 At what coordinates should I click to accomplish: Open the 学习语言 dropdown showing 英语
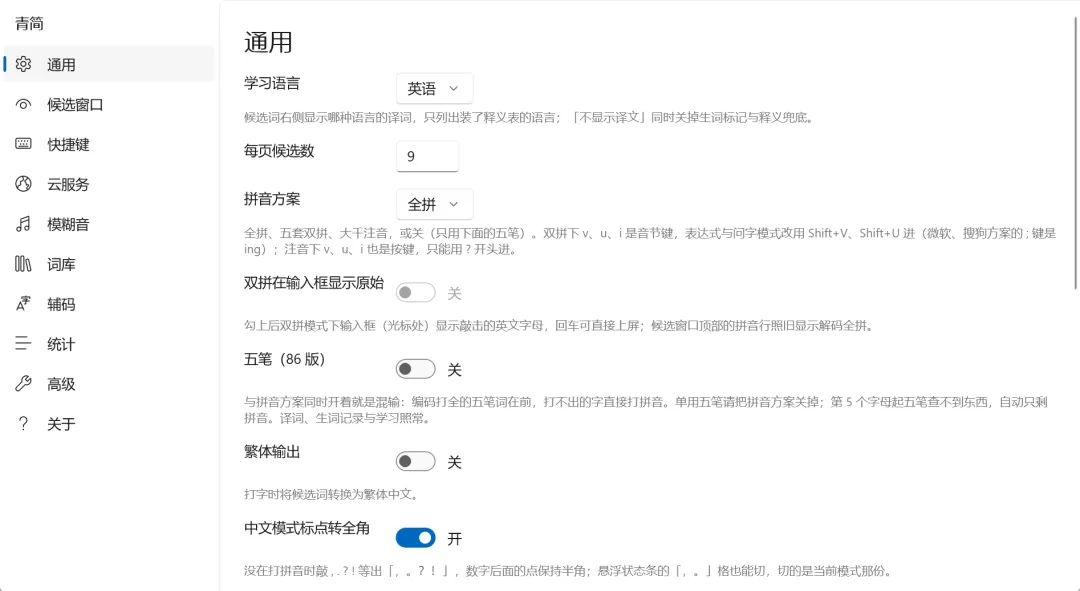click(x=435, y=88)
